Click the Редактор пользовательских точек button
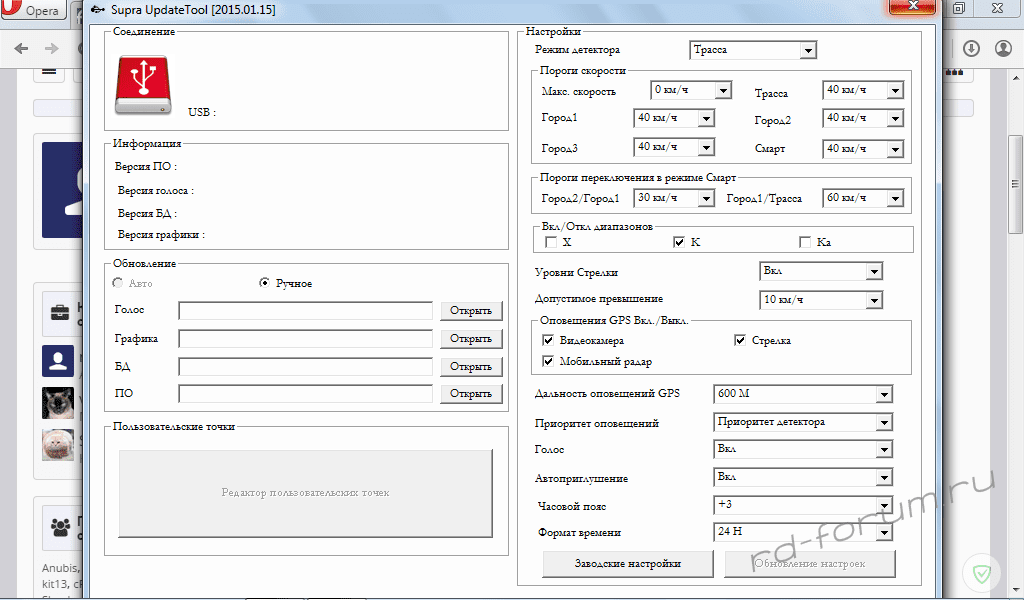Viewport: 1024px width, 600px height. pyautogui.click(x=305, y=494)
